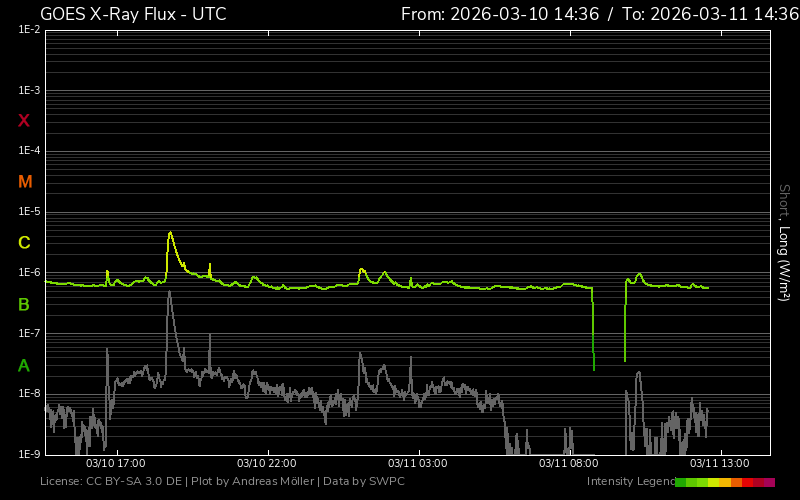Select the yellow C flare class label
800x500 pixels.
pyautogui.click(x=24, y=243)
